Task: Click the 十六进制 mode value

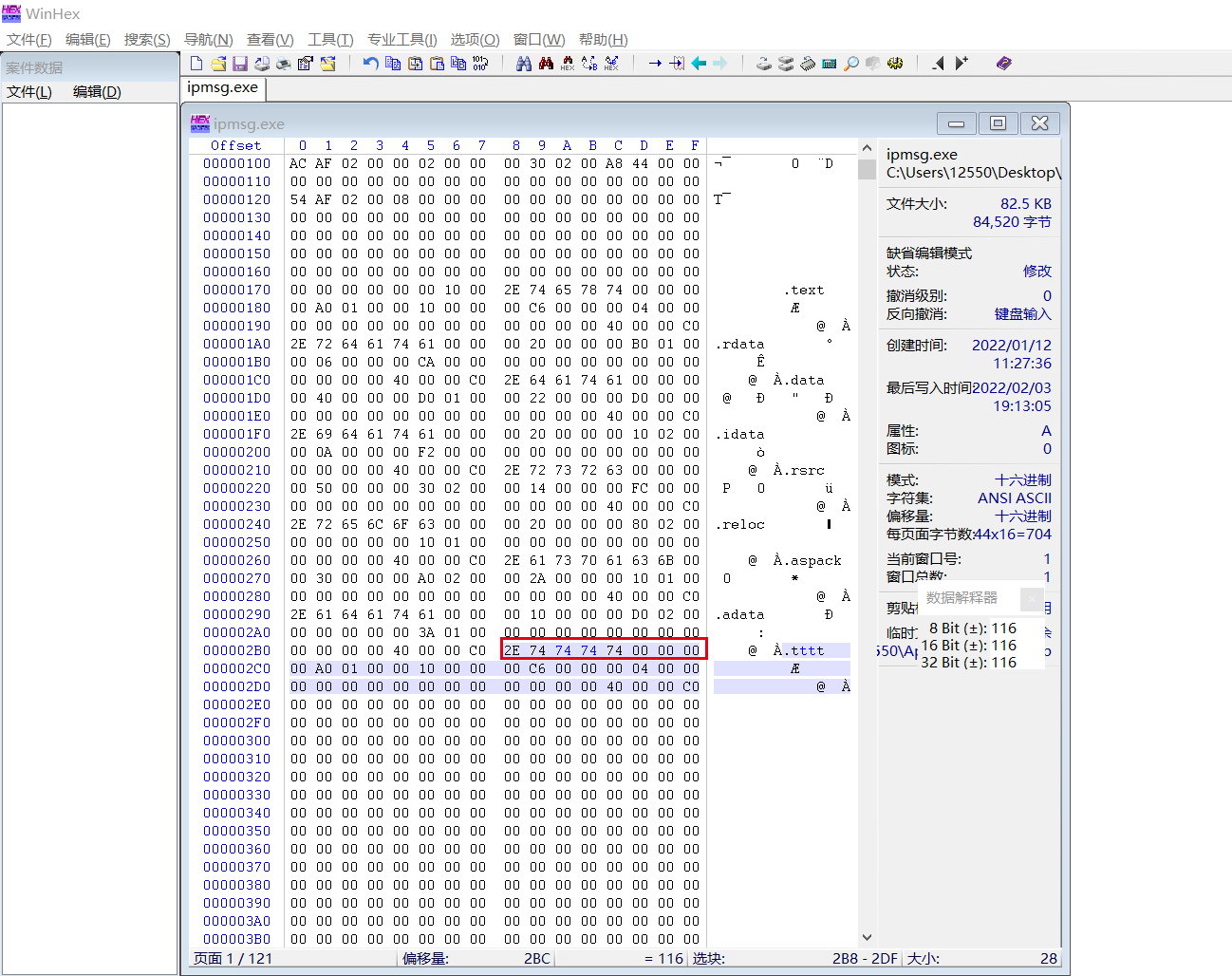Action: click(1023, 479)
